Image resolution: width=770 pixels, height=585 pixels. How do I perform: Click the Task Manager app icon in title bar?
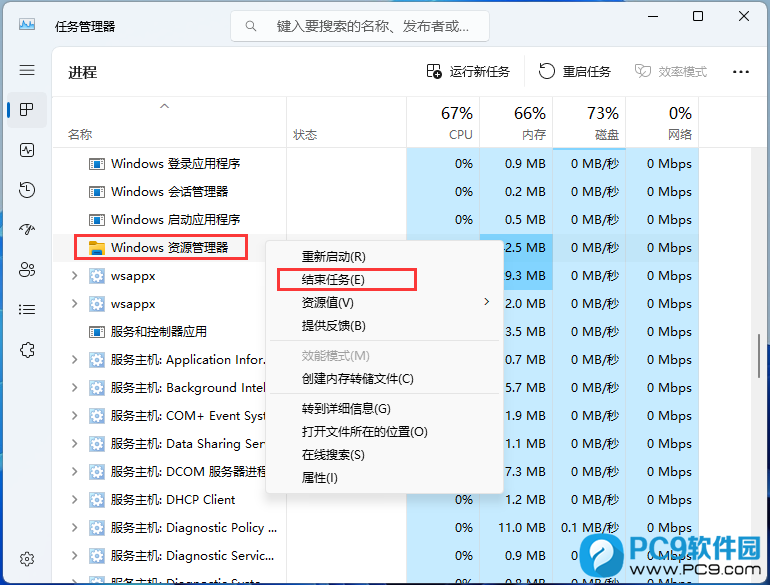(27, 24)
